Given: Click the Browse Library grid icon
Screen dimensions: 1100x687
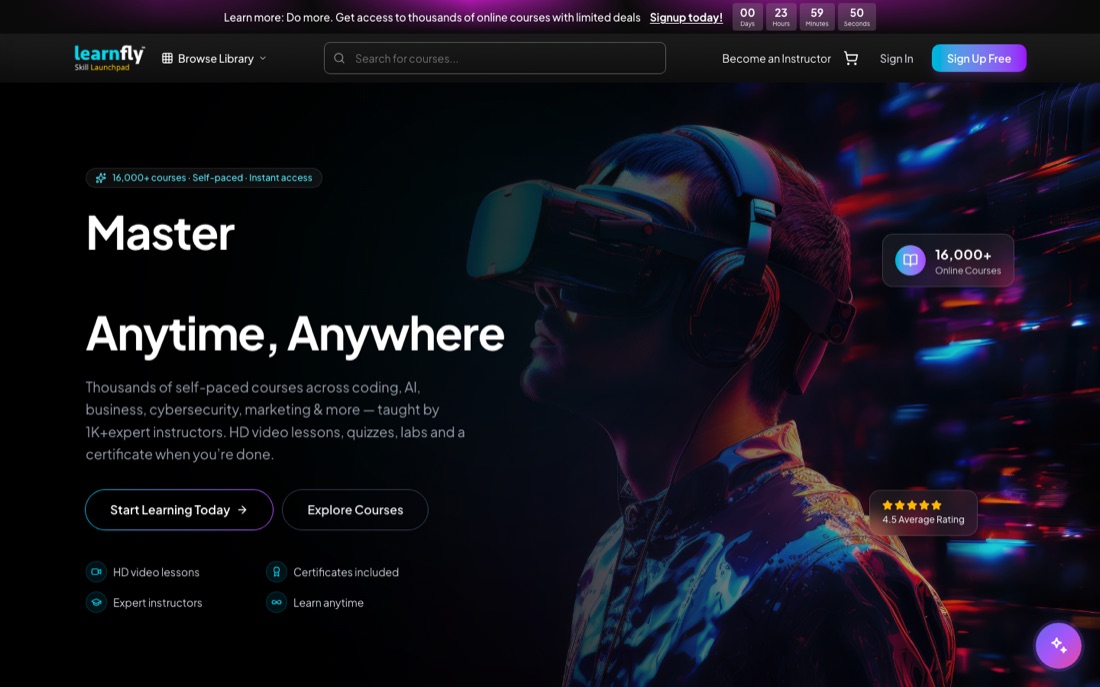Looking at the screenshot, I should [167, 58].
